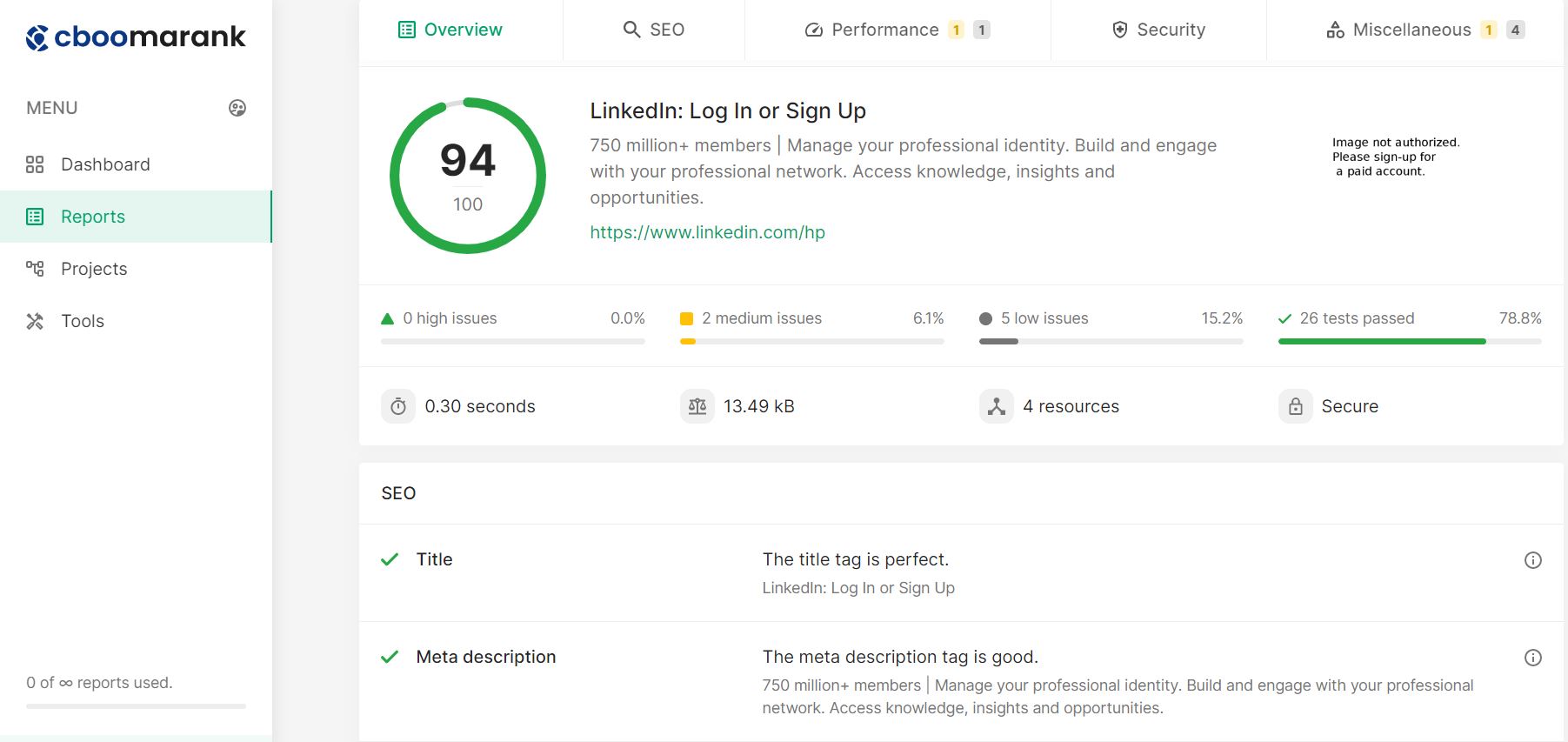The height and width of the screenshot is (742, 1568).
Task: Click the '2 medium issues' text
Action: coord(761,318)
